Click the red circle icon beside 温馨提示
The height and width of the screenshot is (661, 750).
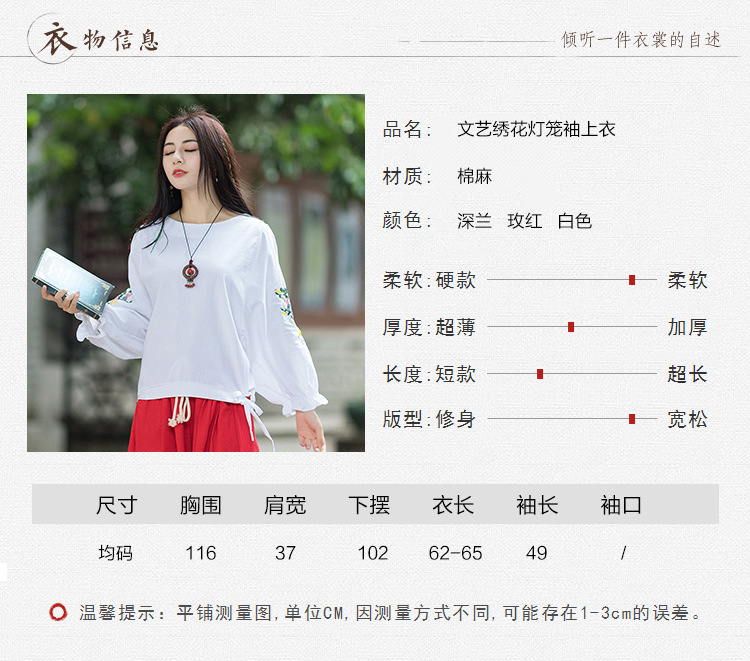coord(58,612)
